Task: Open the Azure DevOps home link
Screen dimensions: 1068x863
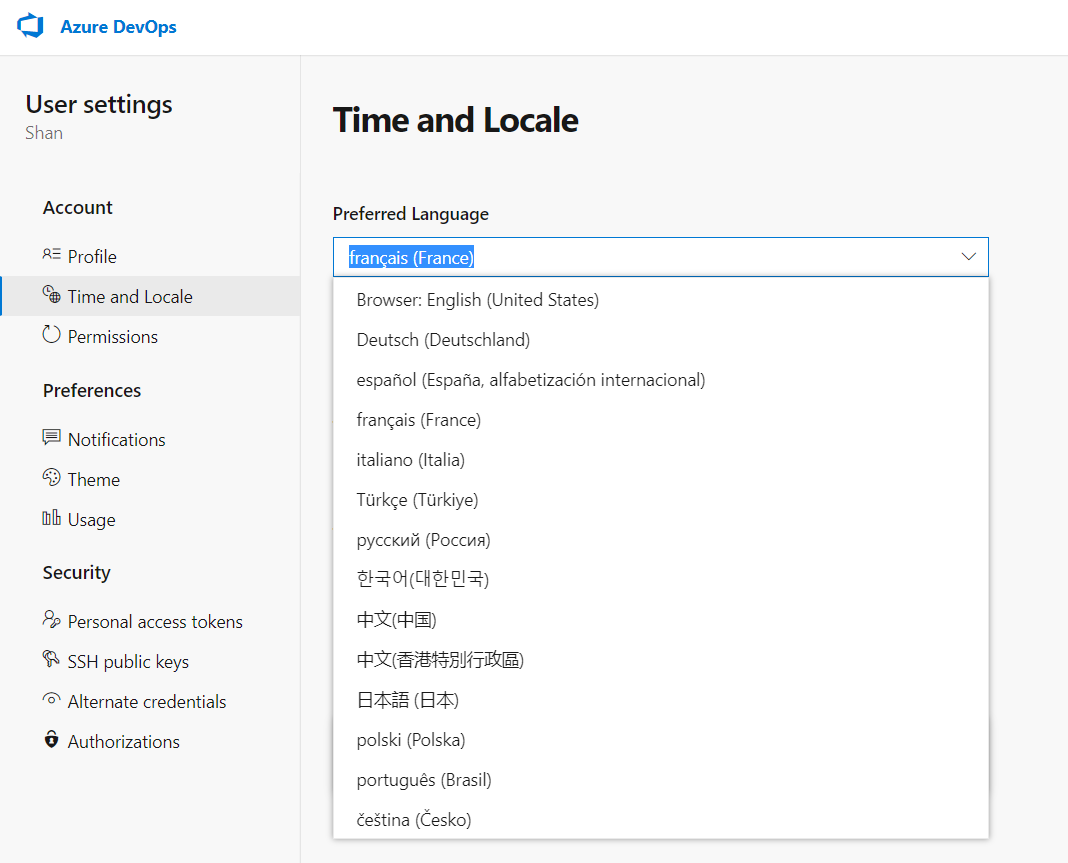Action: pos(118,27)
